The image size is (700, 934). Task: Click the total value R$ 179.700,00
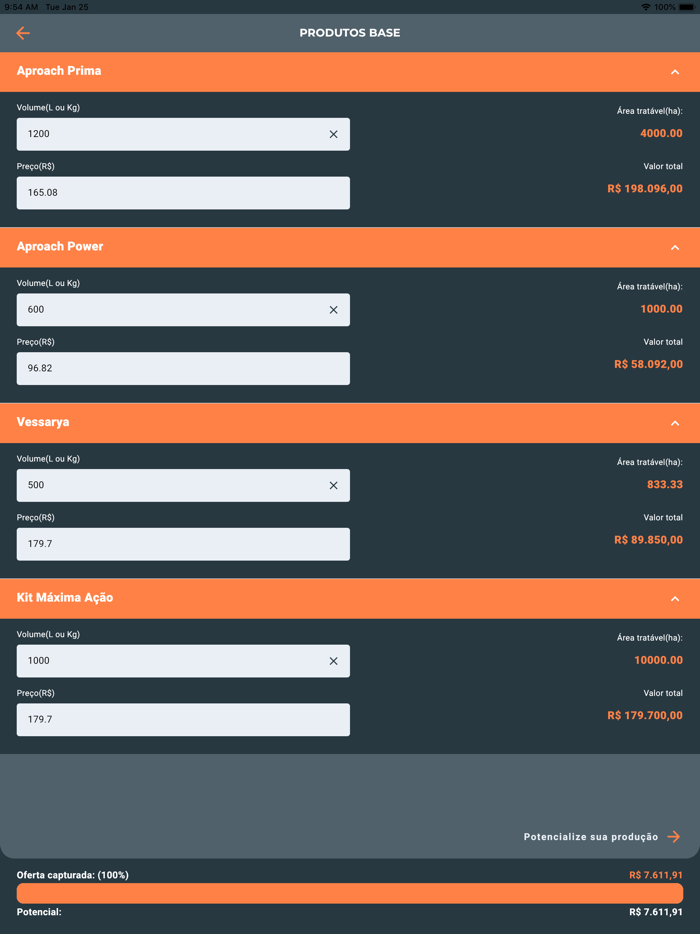click(x=645, y=715)
